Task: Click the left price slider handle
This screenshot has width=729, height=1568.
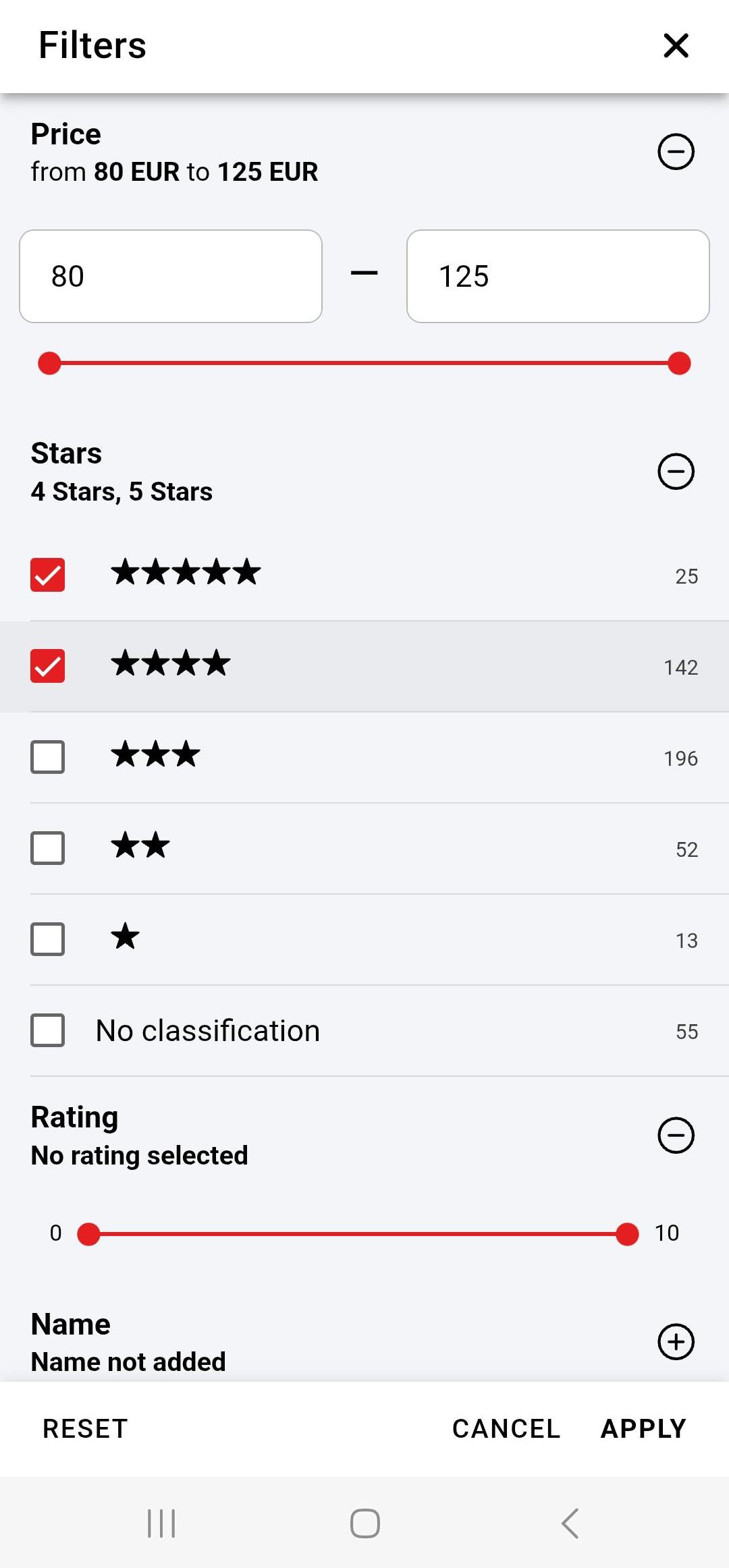Action: click(x=50, y=363)
